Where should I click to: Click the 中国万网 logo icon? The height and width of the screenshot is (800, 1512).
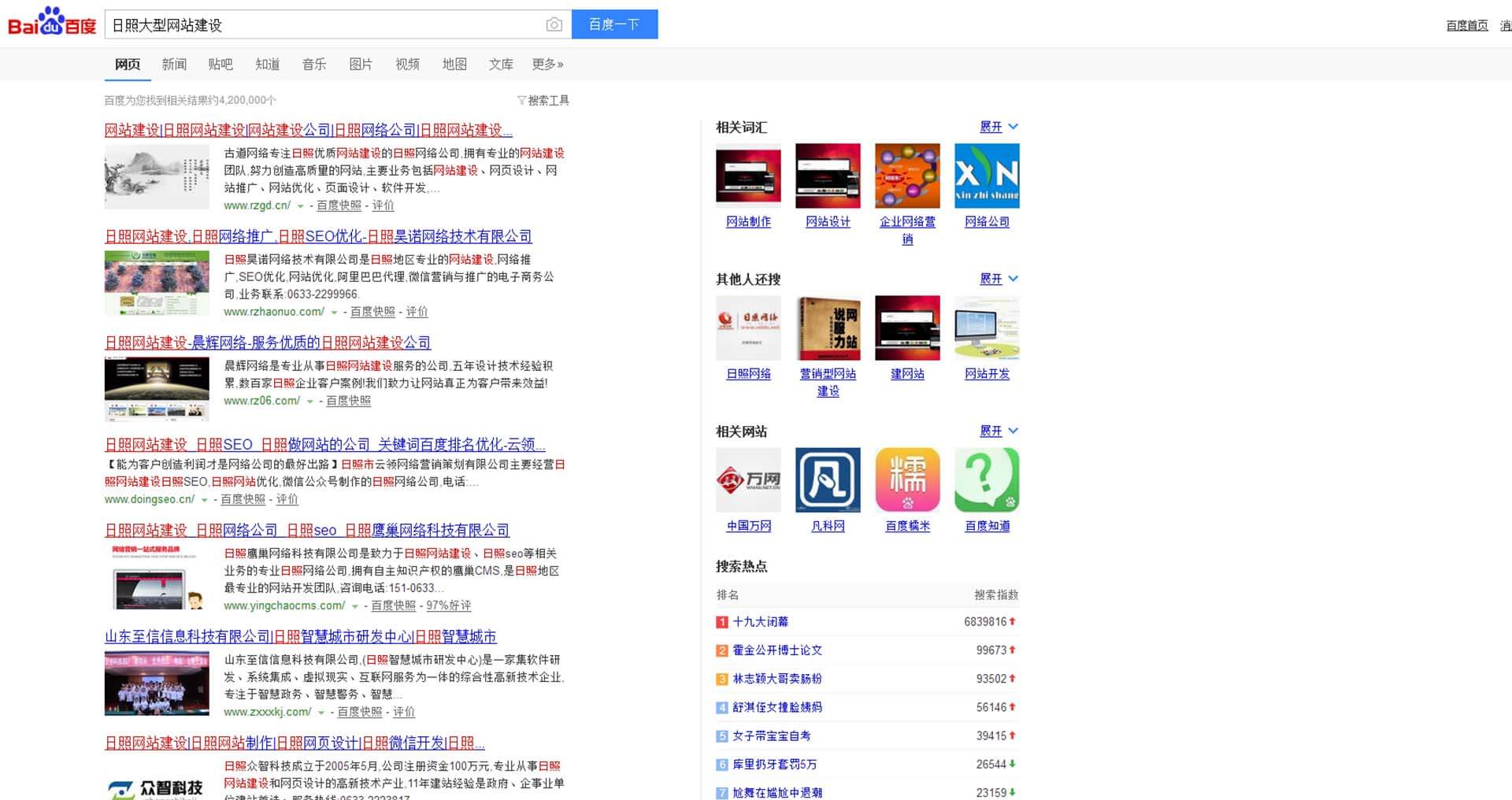(748, 480)
